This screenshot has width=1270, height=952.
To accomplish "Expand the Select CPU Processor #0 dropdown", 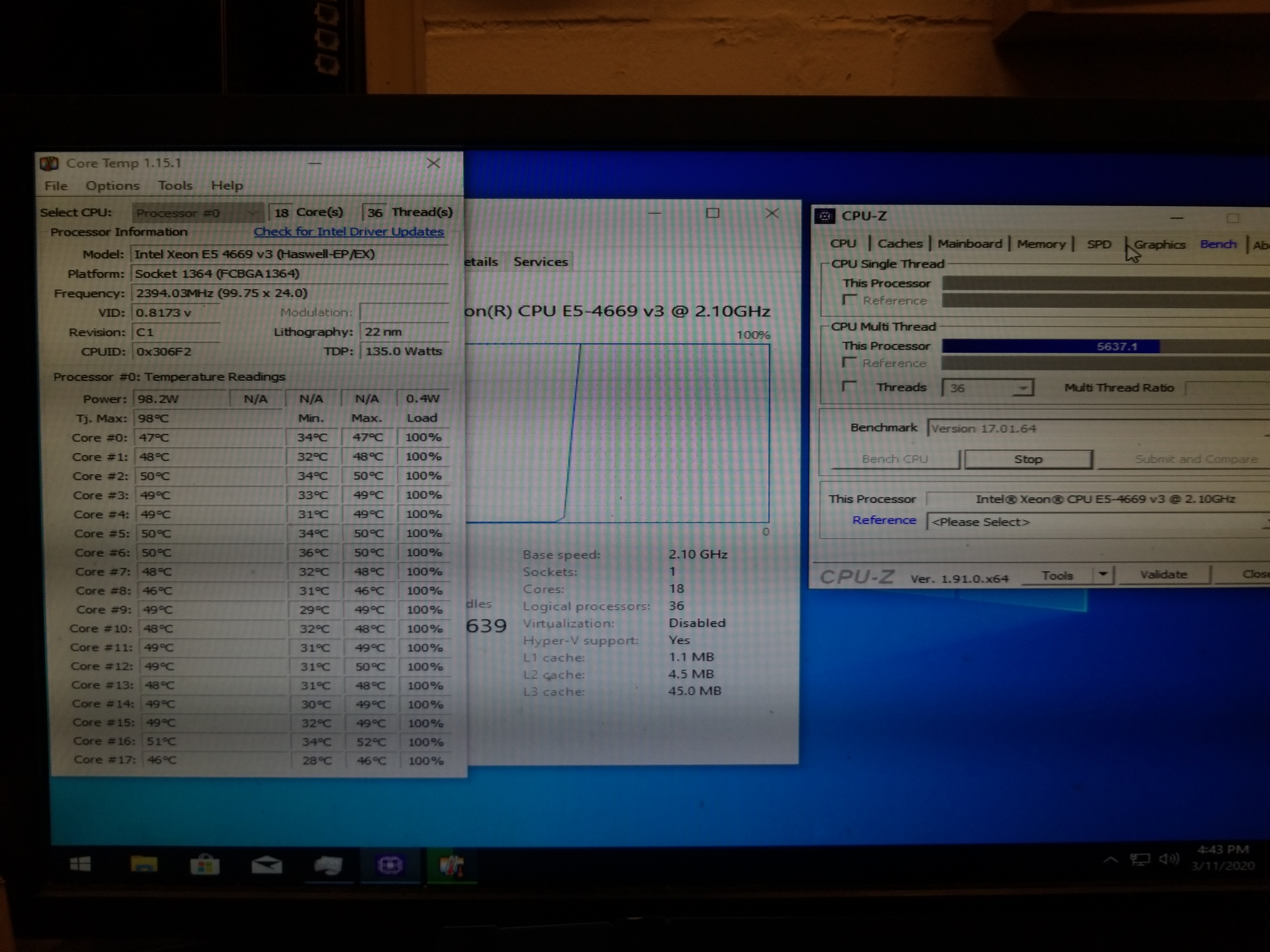I will 197,213.
